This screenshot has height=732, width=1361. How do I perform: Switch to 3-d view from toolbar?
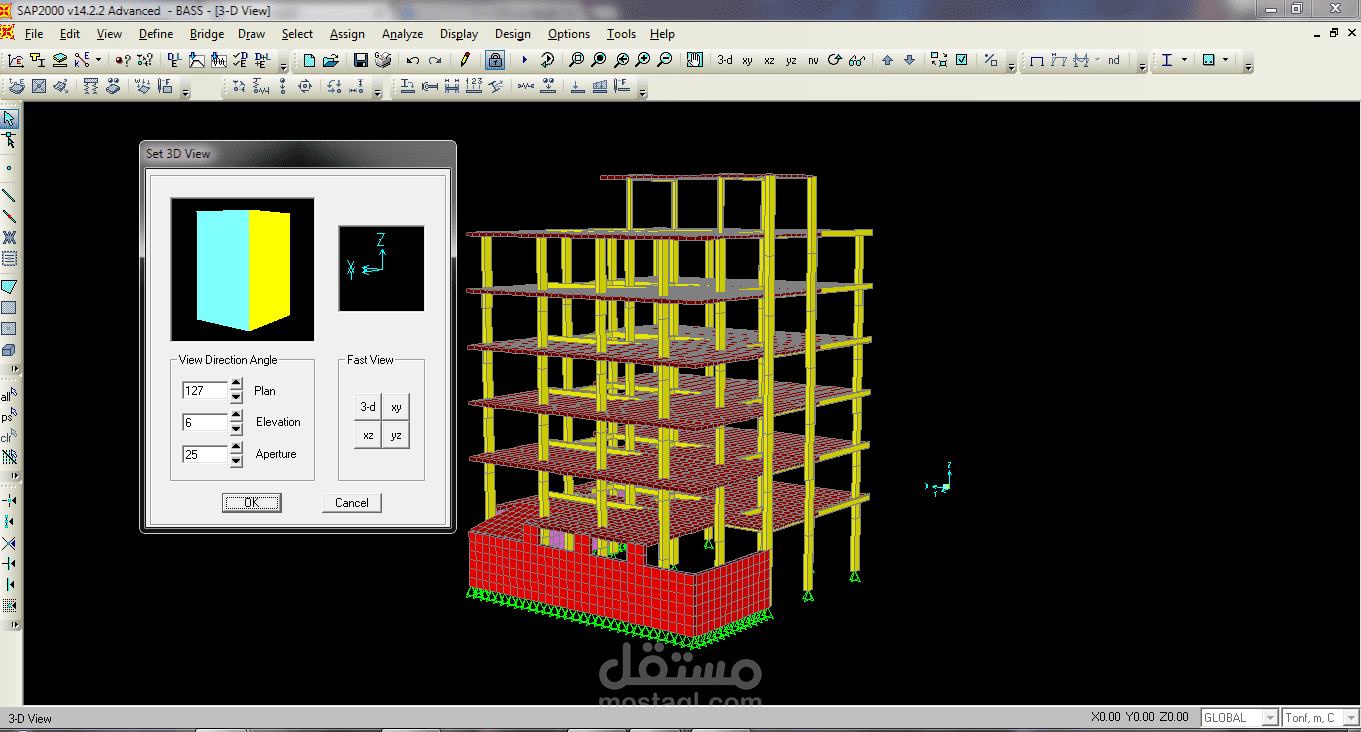(725, 60)
